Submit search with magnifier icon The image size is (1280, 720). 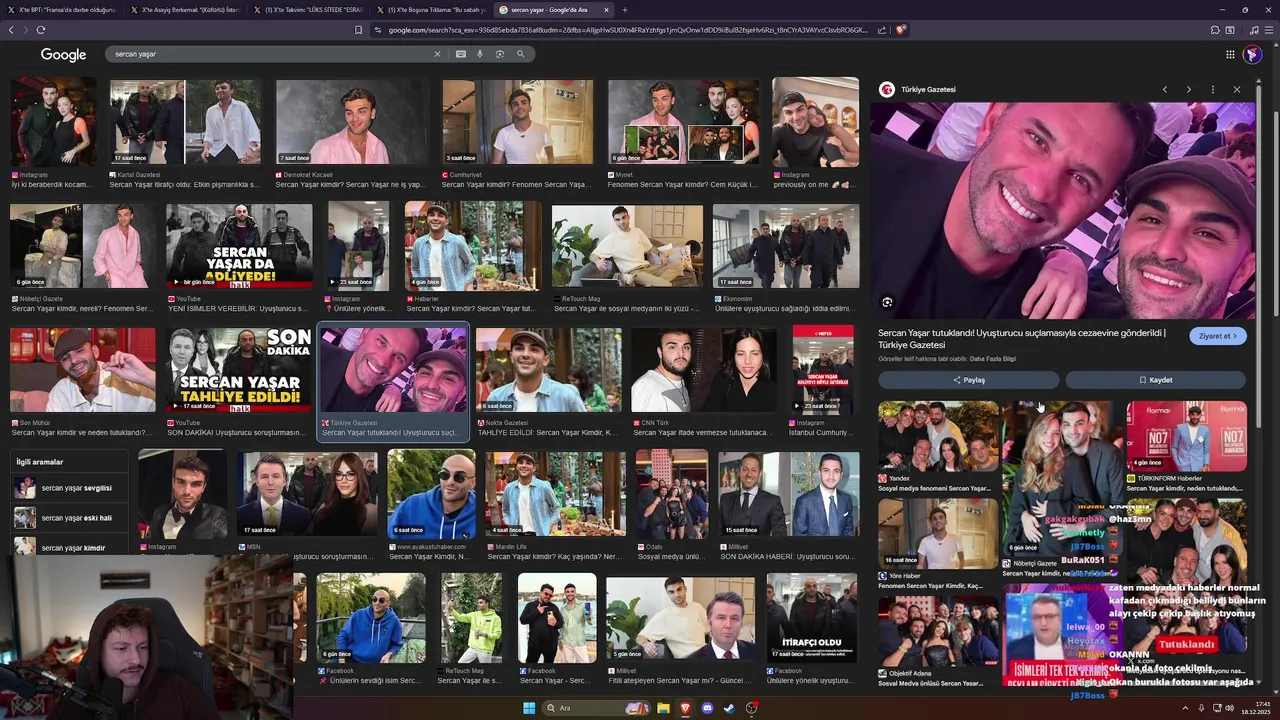tap(521, 54)
